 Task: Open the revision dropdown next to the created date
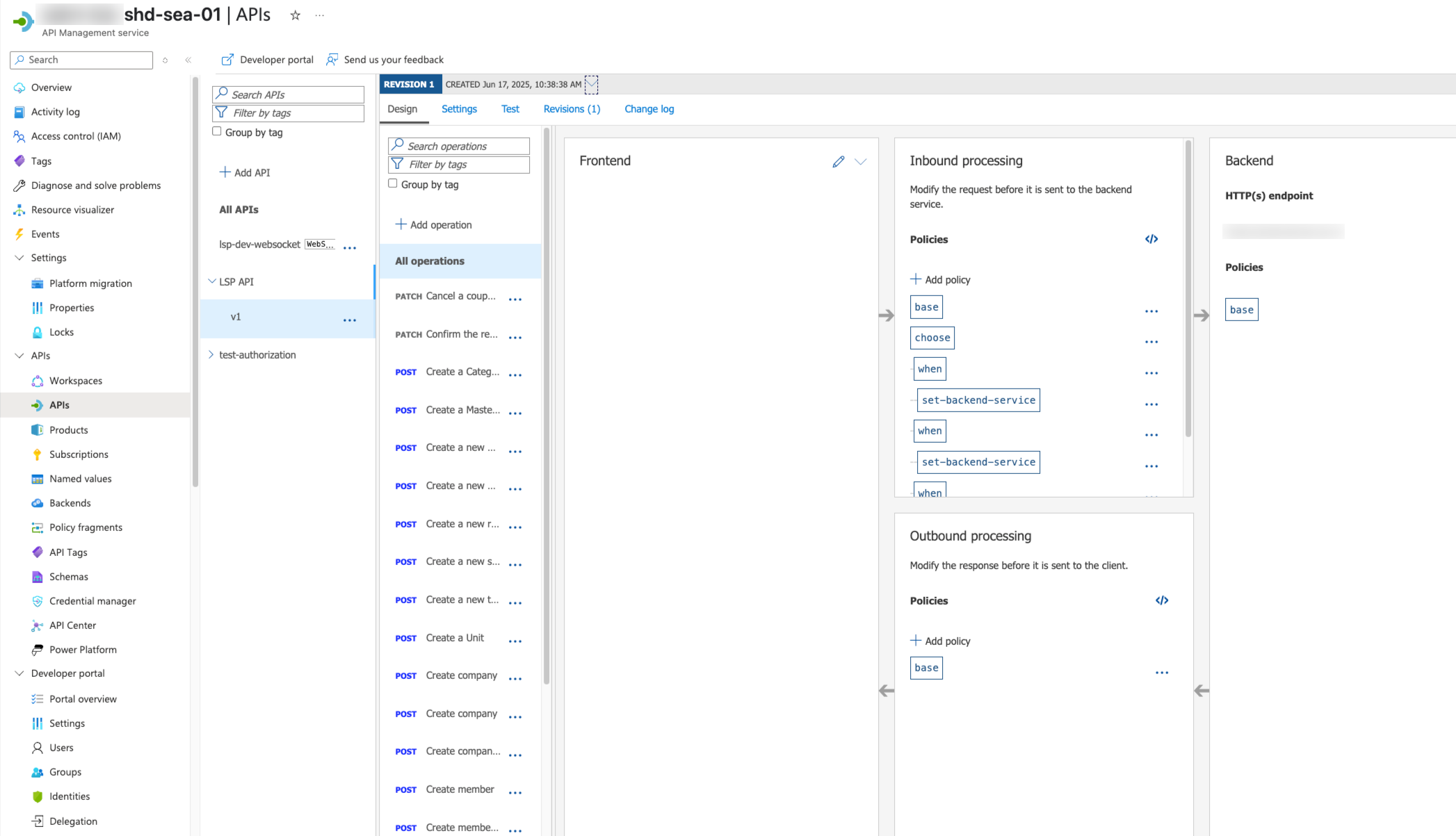(x=591, y=84)
